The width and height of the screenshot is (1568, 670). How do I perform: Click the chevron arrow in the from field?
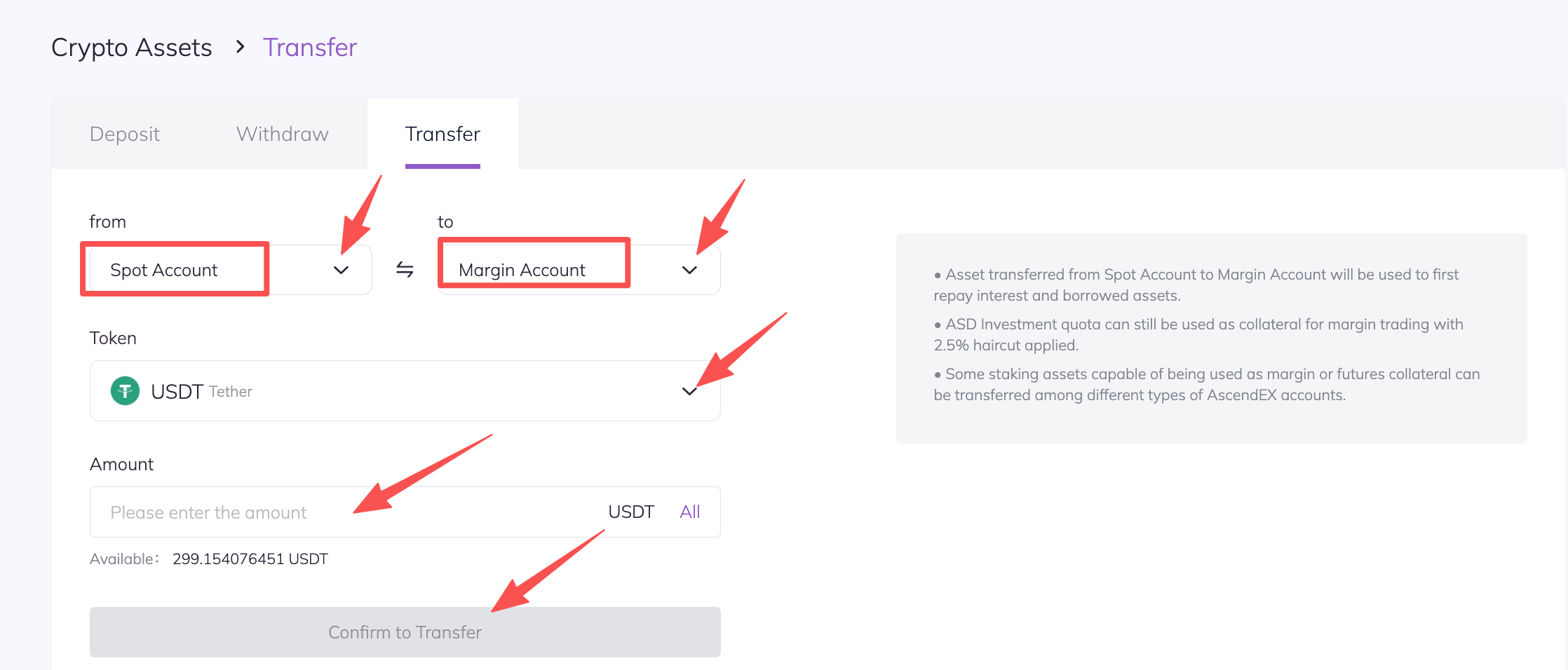click(341, 270)
